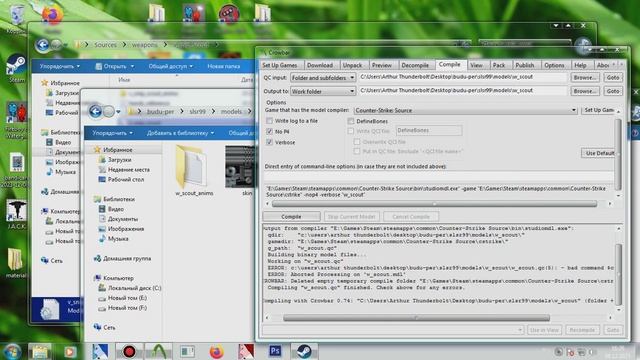640x360 pixels.
Task: Open the w_scout_anims folder
Action: [x=194, y=171]
